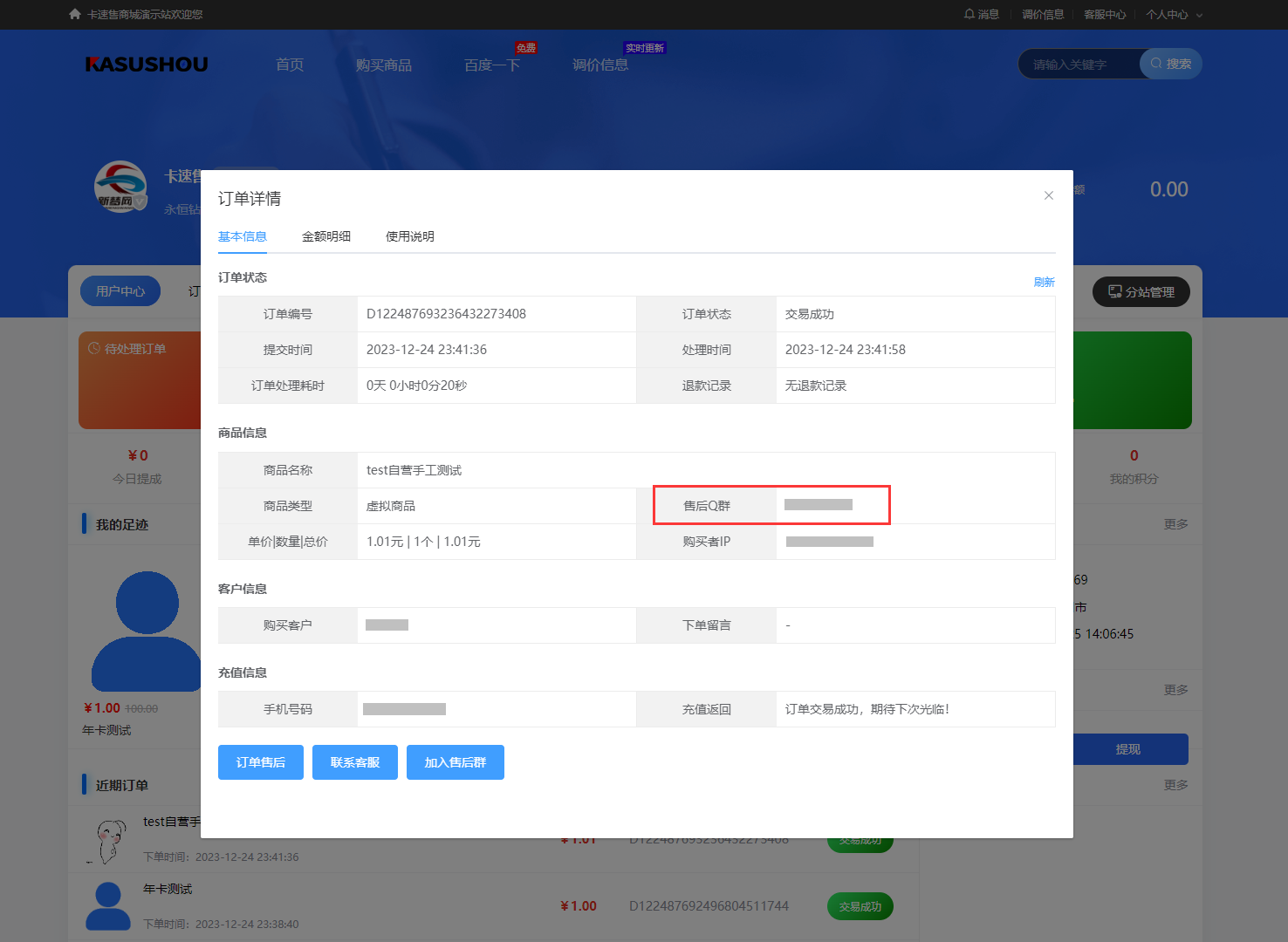Open the 年卡测试 recent order thumbnail

click(x=108, y=906)
